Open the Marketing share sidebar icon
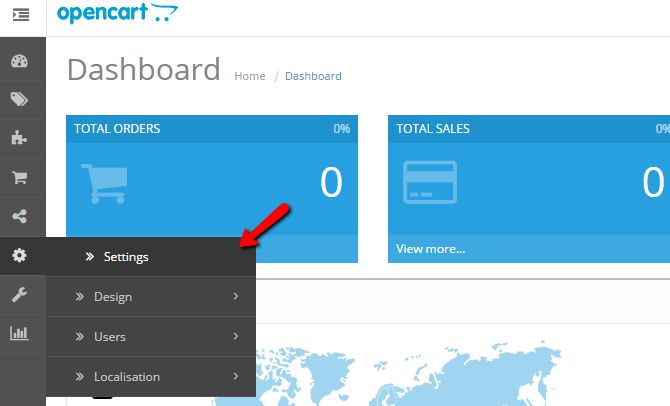This screenshot has height=406, width=670. pyautogui.click(x=20, y=216)
